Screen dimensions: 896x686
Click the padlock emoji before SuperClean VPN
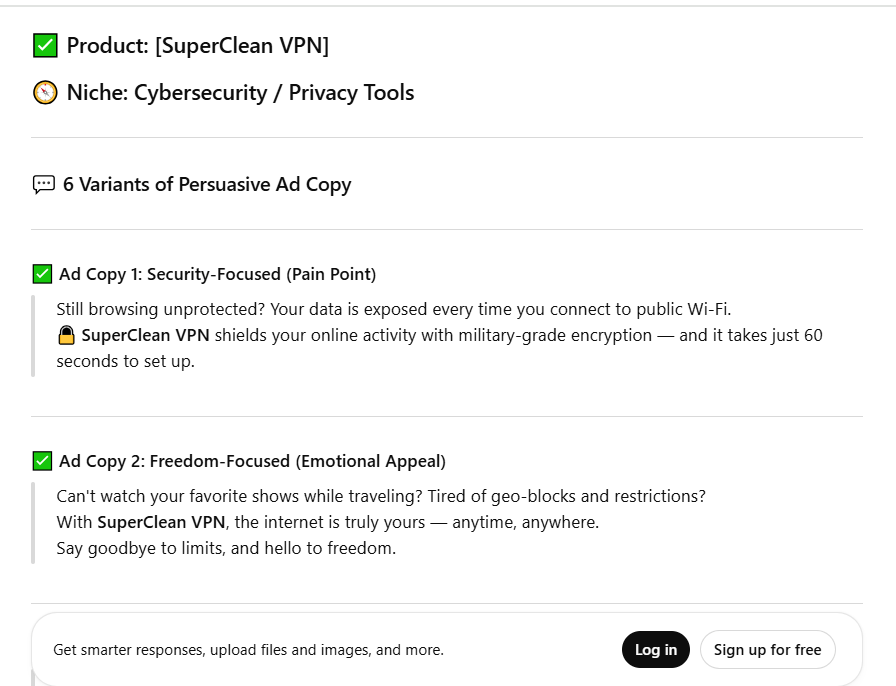[x=66, y=336]
